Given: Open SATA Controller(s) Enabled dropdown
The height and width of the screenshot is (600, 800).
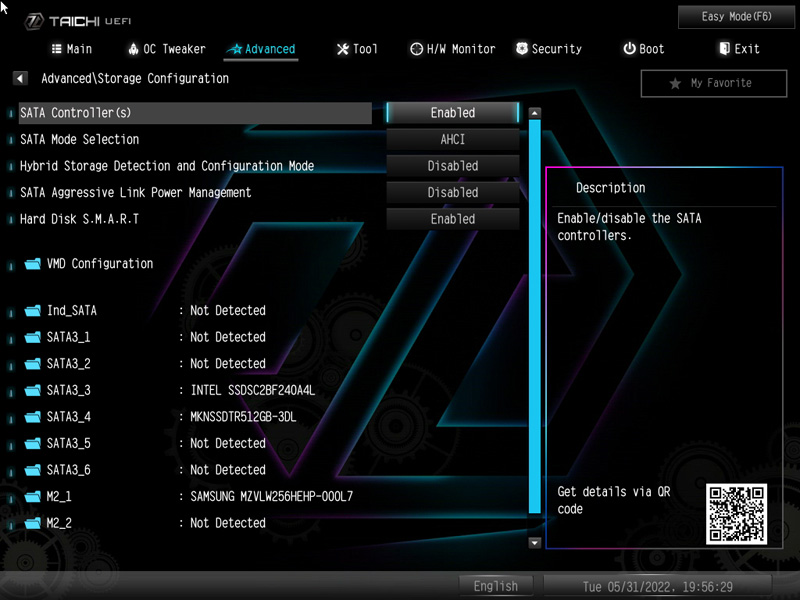Looking at the screenshot, I should 453,113.
